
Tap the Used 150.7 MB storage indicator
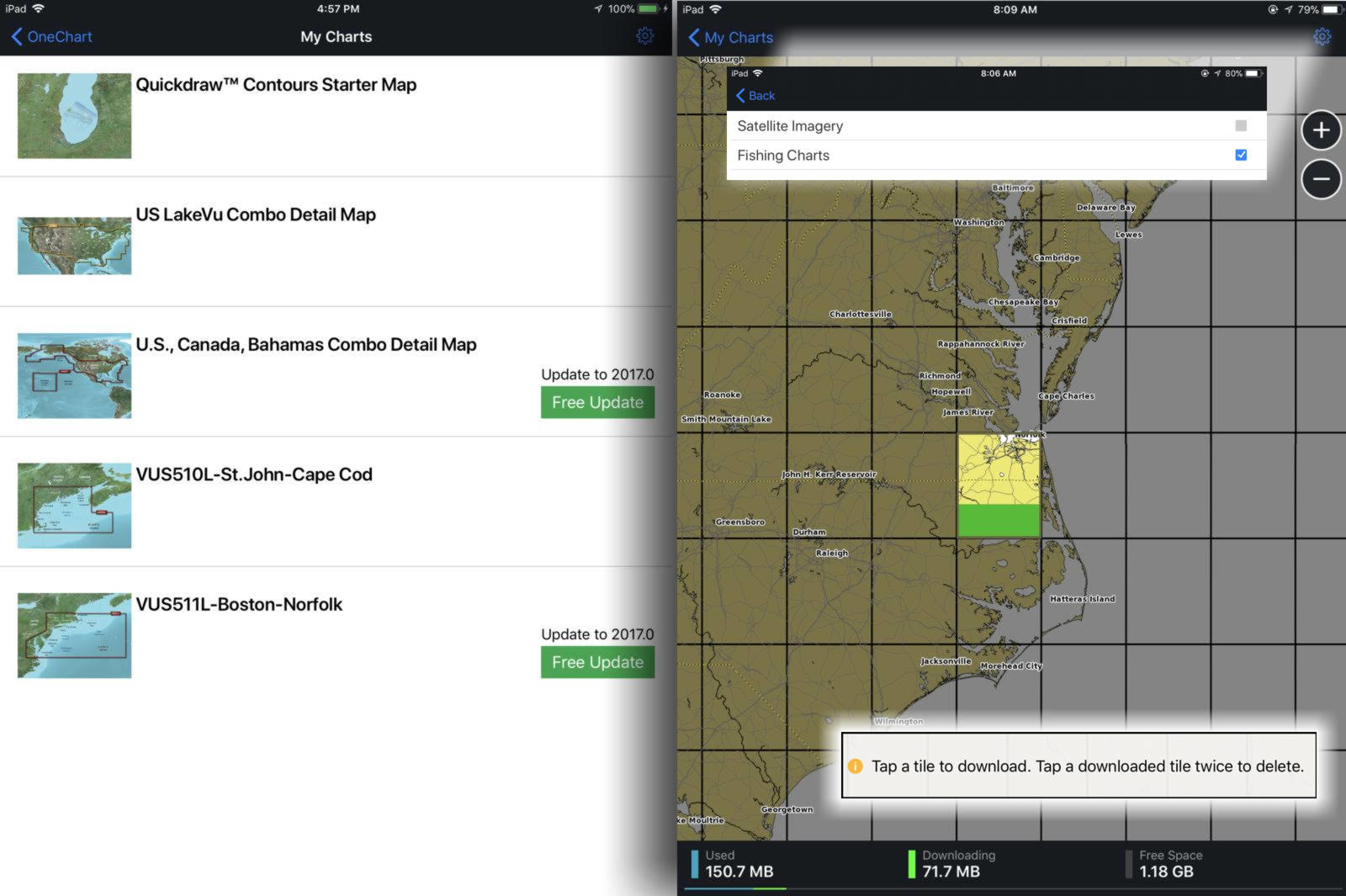click(x=733, y=864)
